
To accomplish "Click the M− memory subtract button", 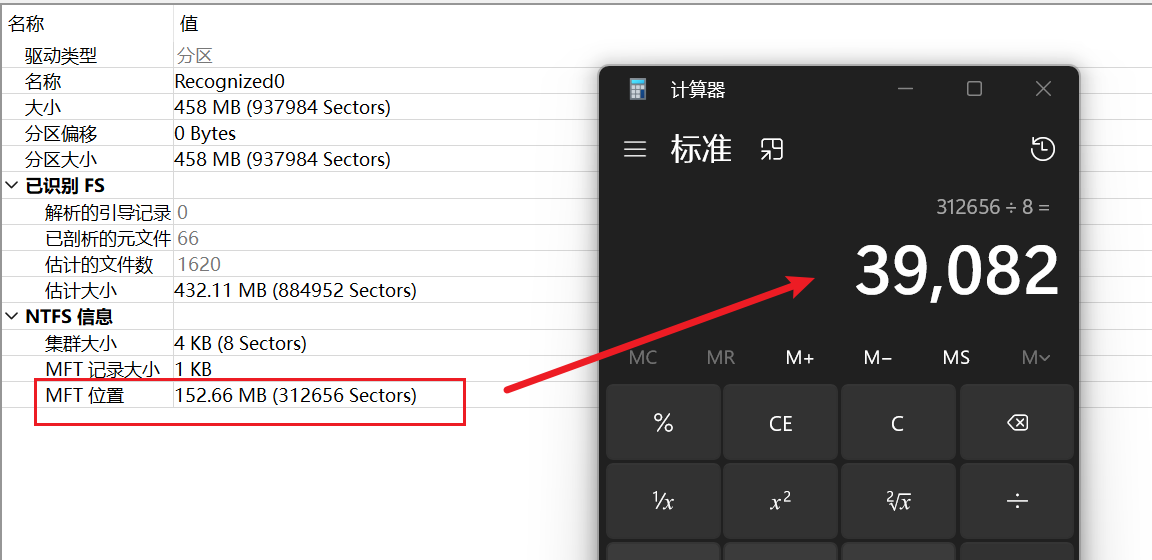I will (x=878, y=358).
